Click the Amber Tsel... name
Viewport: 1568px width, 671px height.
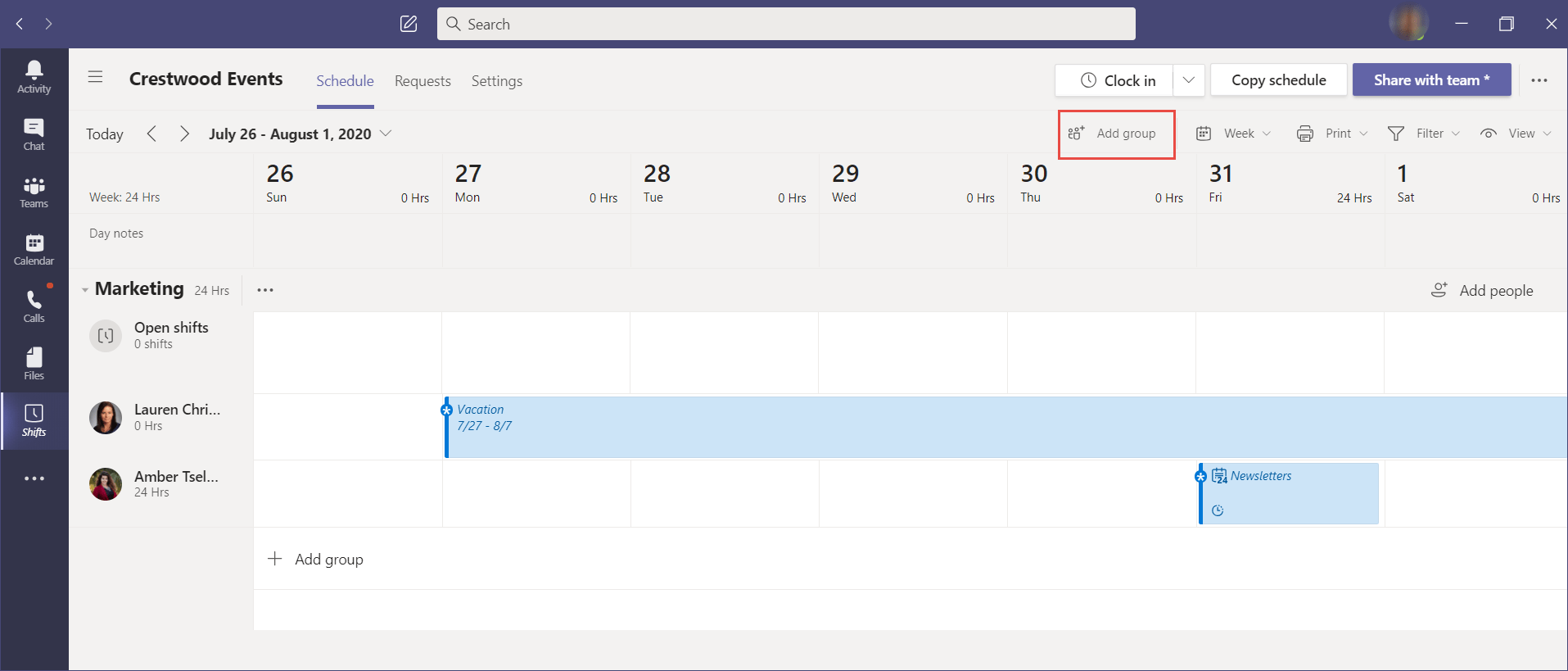click(x=176, y=477)
